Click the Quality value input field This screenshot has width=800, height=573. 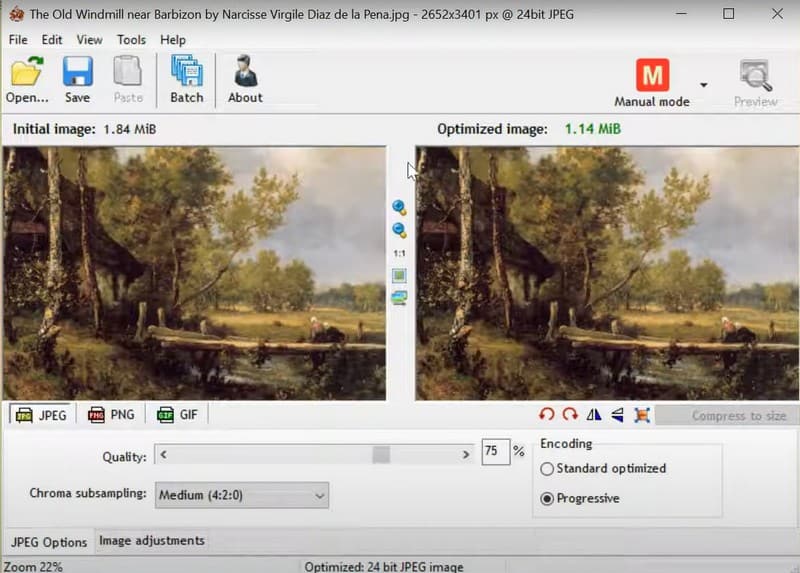point(495,452)
